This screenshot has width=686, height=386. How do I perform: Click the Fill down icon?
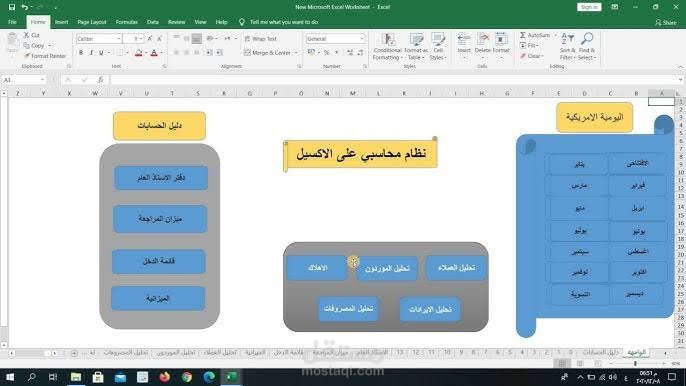[x=523, y=46]
